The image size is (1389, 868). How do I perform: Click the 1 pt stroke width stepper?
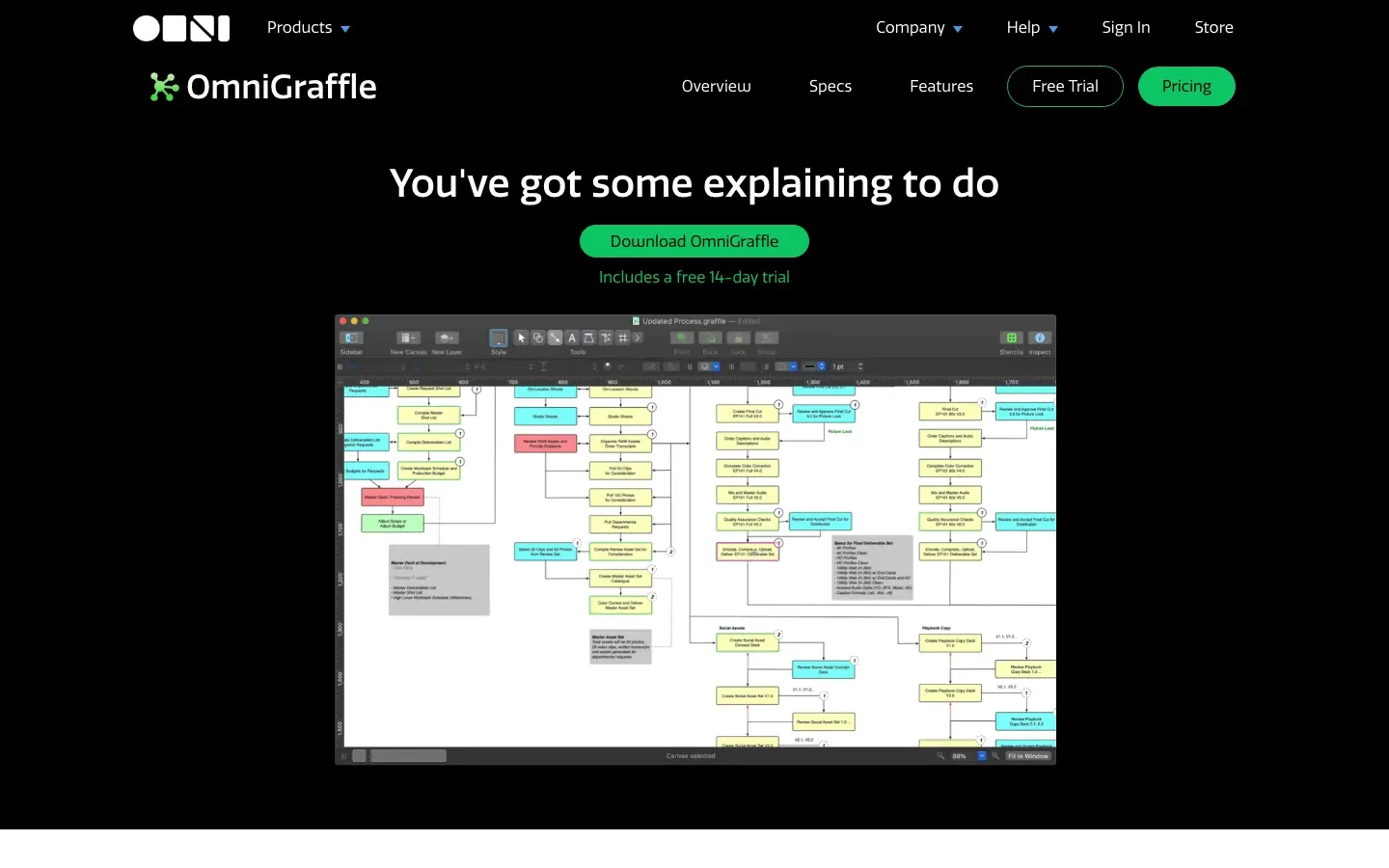pyautogui.click(x=860, y=366)
